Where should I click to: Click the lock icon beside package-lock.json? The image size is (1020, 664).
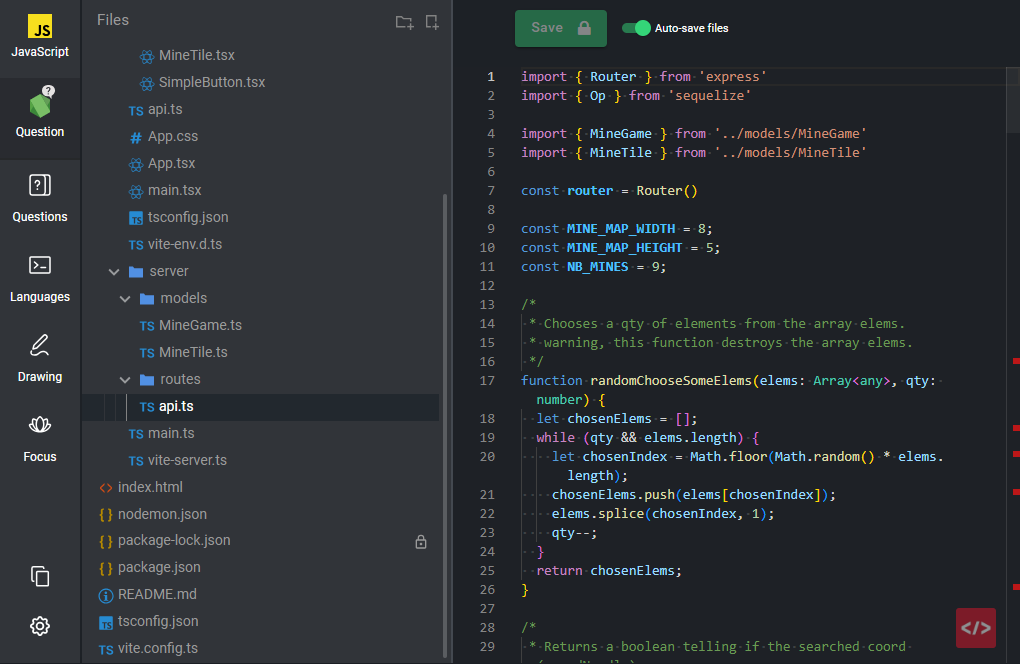click(x=421, y=541)
